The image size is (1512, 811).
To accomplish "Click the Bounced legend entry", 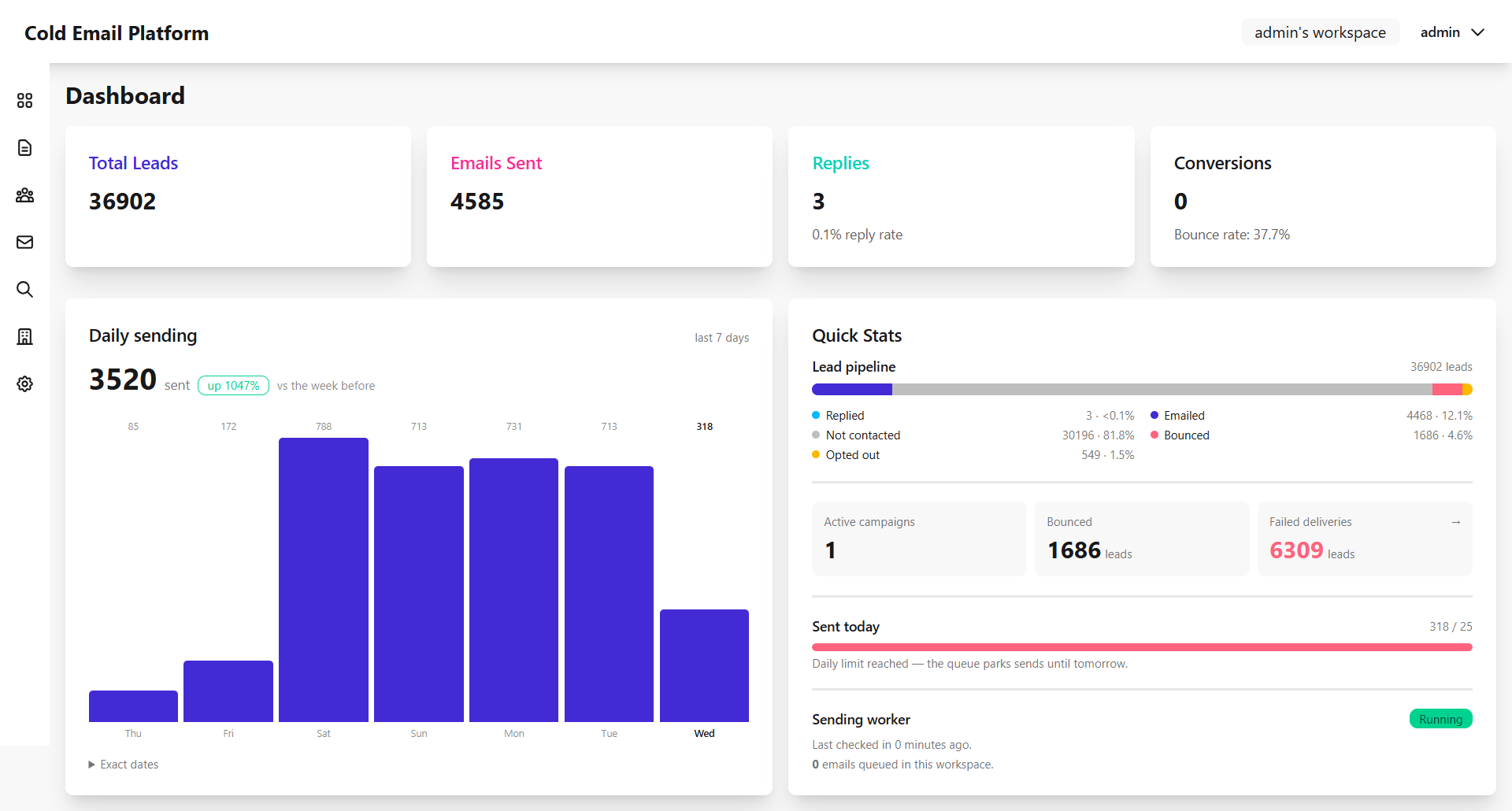I will coord(1311,435).
